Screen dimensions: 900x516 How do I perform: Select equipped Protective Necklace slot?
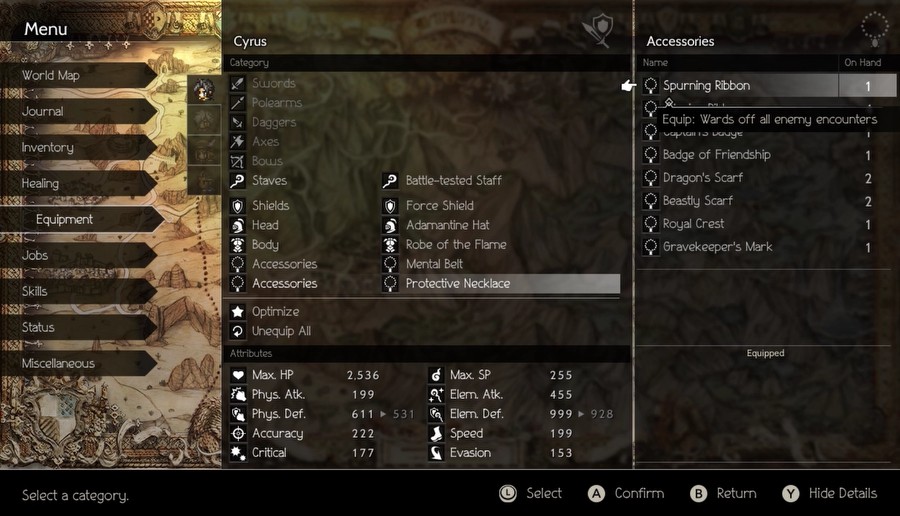click(x=501, y=284)
